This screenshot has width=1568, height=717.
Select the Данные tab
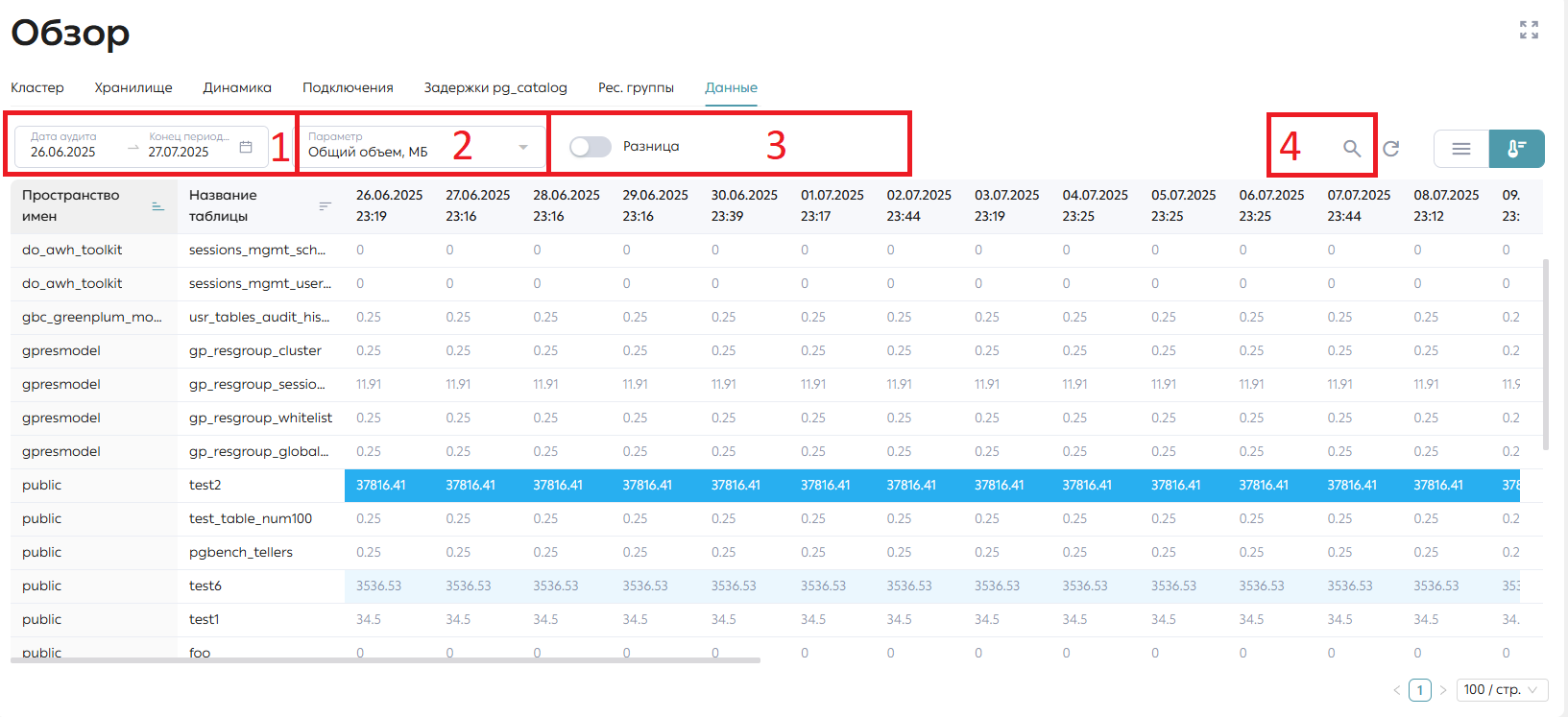pyautogui.click(x=731, y=87)
